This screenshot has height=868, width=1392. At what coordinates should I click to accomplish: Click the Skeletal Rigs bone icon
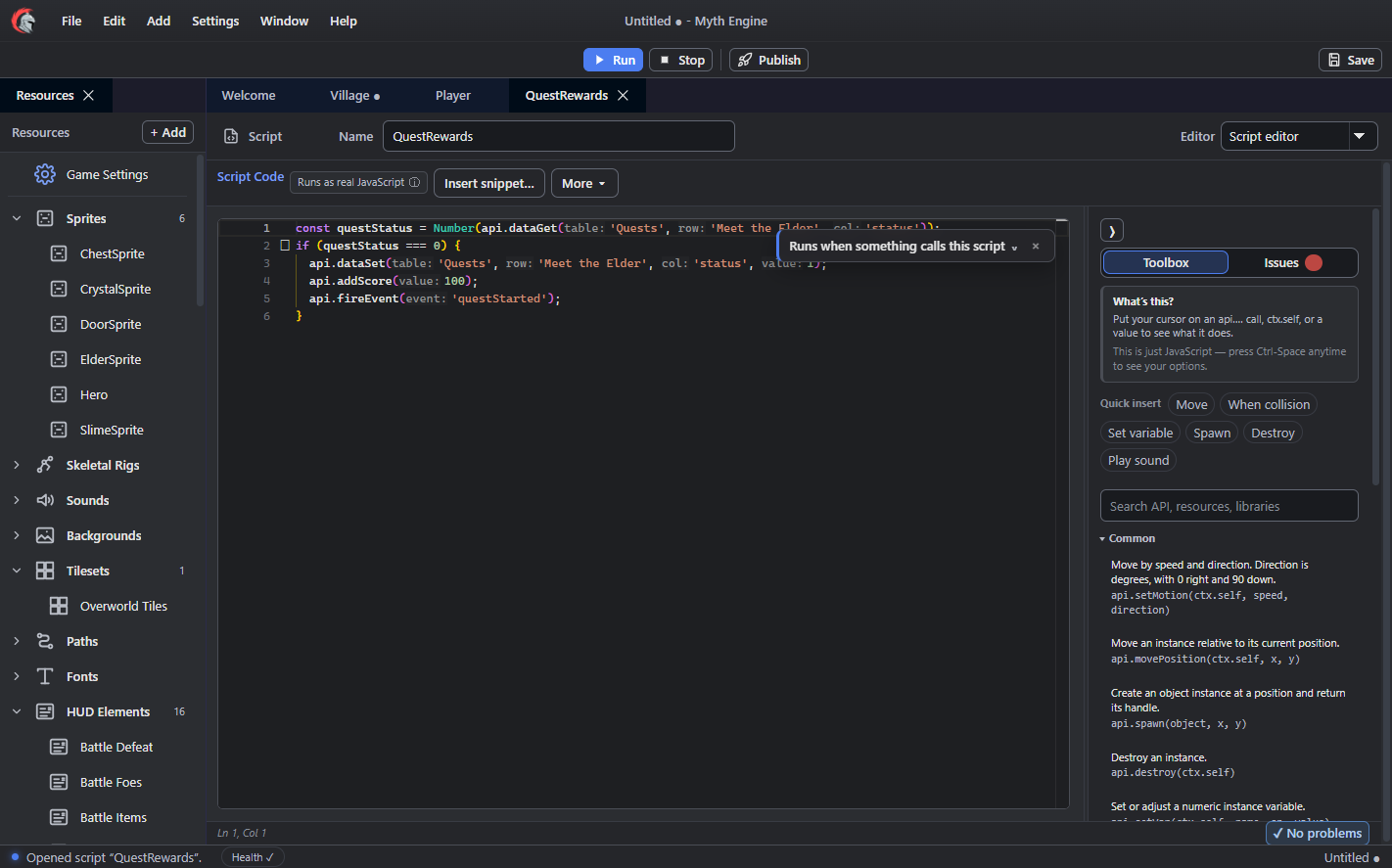45,465
